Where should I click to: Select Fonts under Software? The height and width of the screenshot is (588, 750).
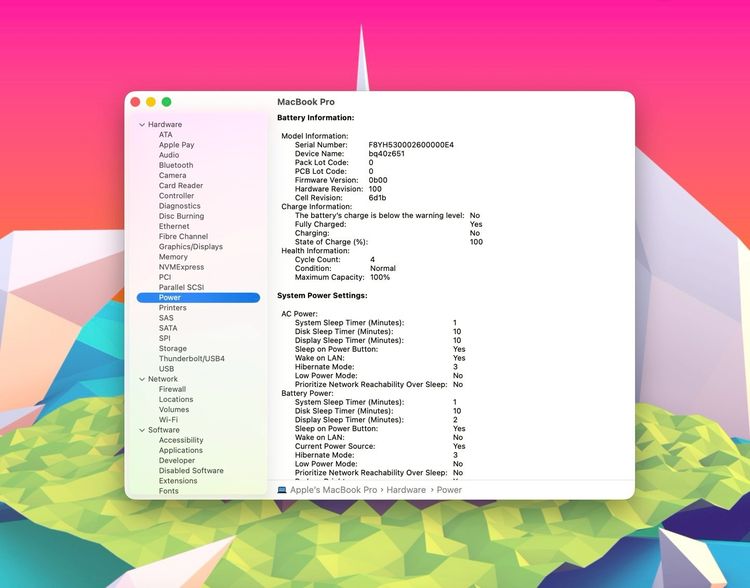click(168, 491)
